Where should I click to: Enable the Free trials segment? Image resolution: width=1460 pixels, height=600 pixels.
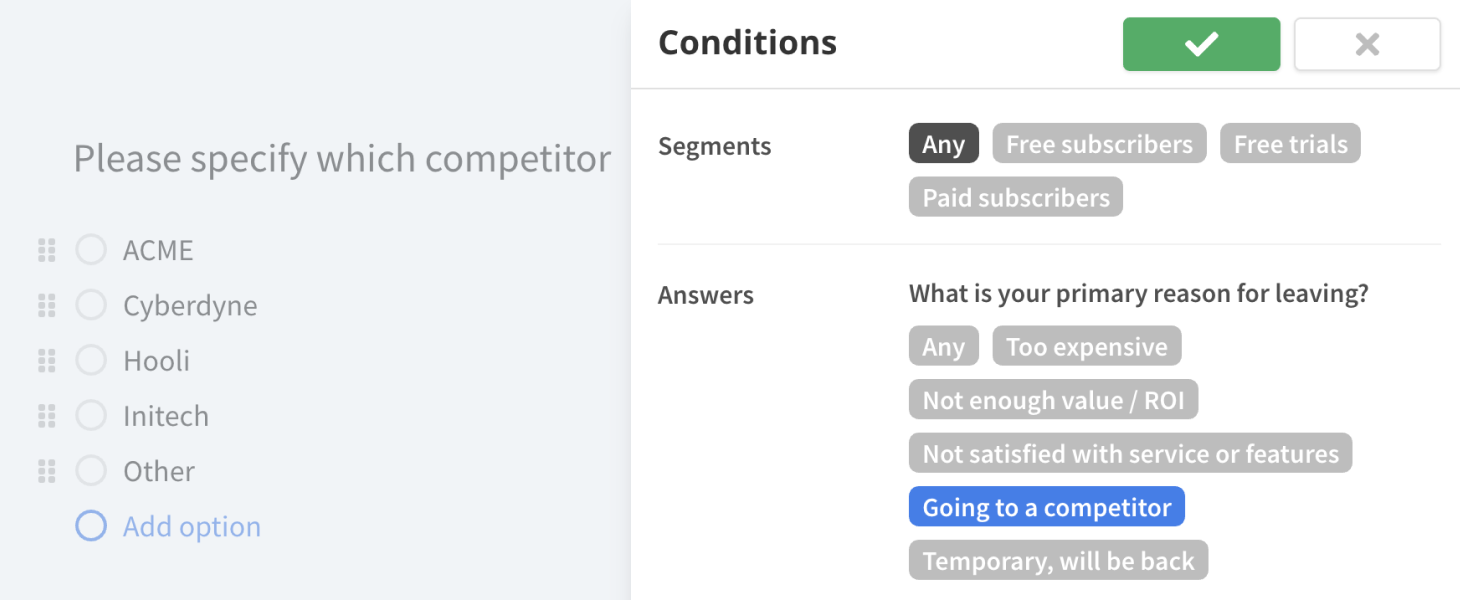click(1290, 144)
